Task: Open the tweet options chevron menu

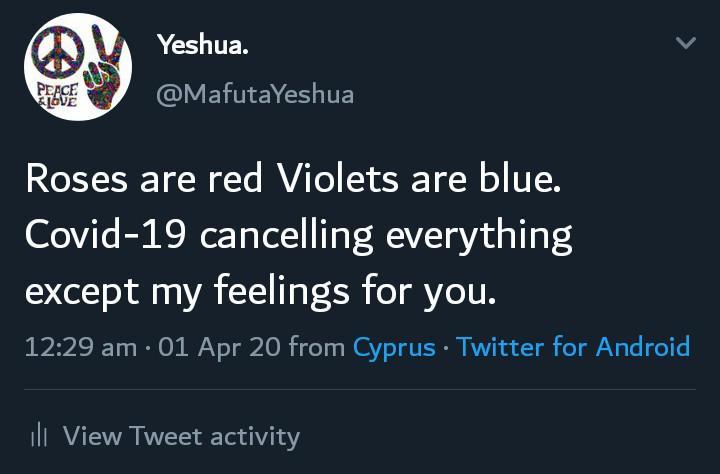Action: tap(685, 43)
